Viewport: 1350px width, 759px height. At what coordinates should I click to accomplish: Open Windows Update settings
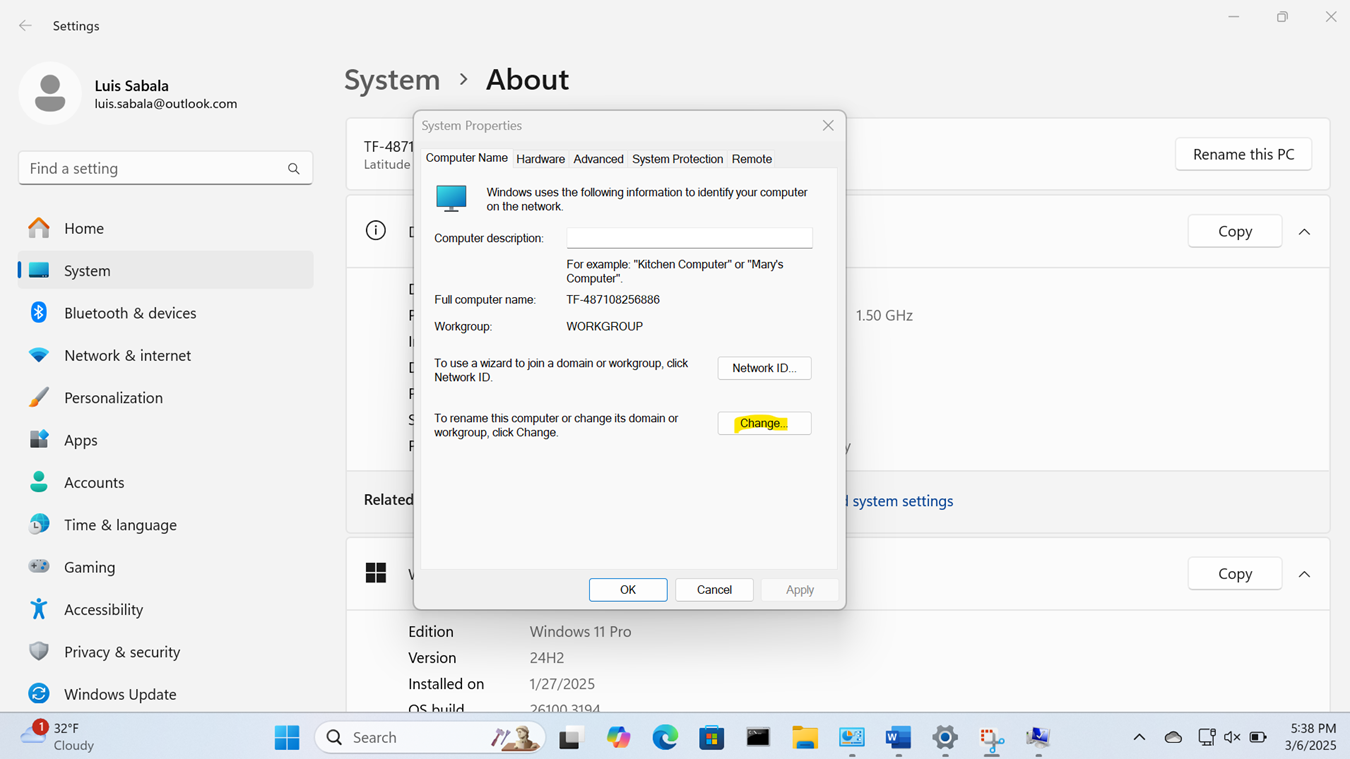166,694
